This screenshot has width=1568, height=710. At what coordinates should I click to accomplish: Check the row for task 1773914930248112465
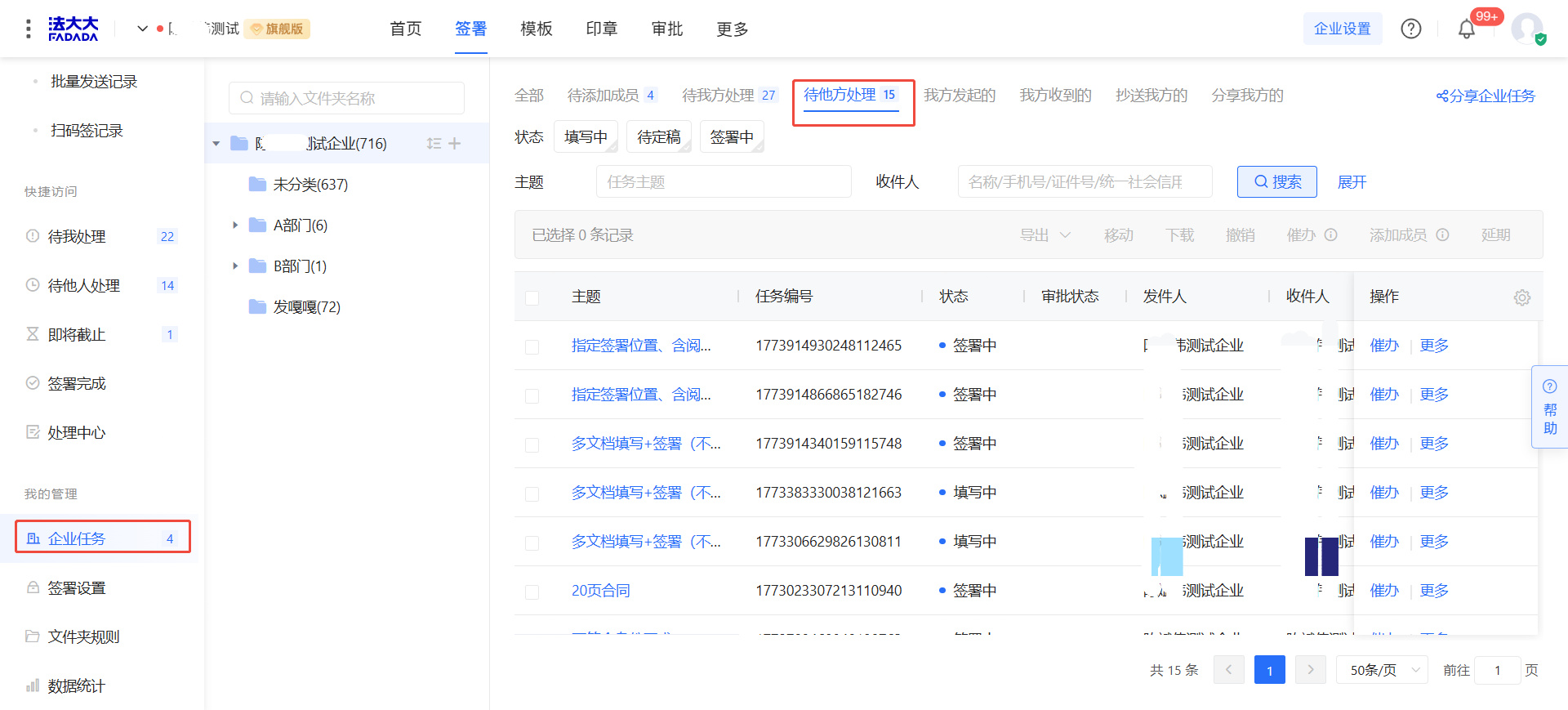point(532,346)
